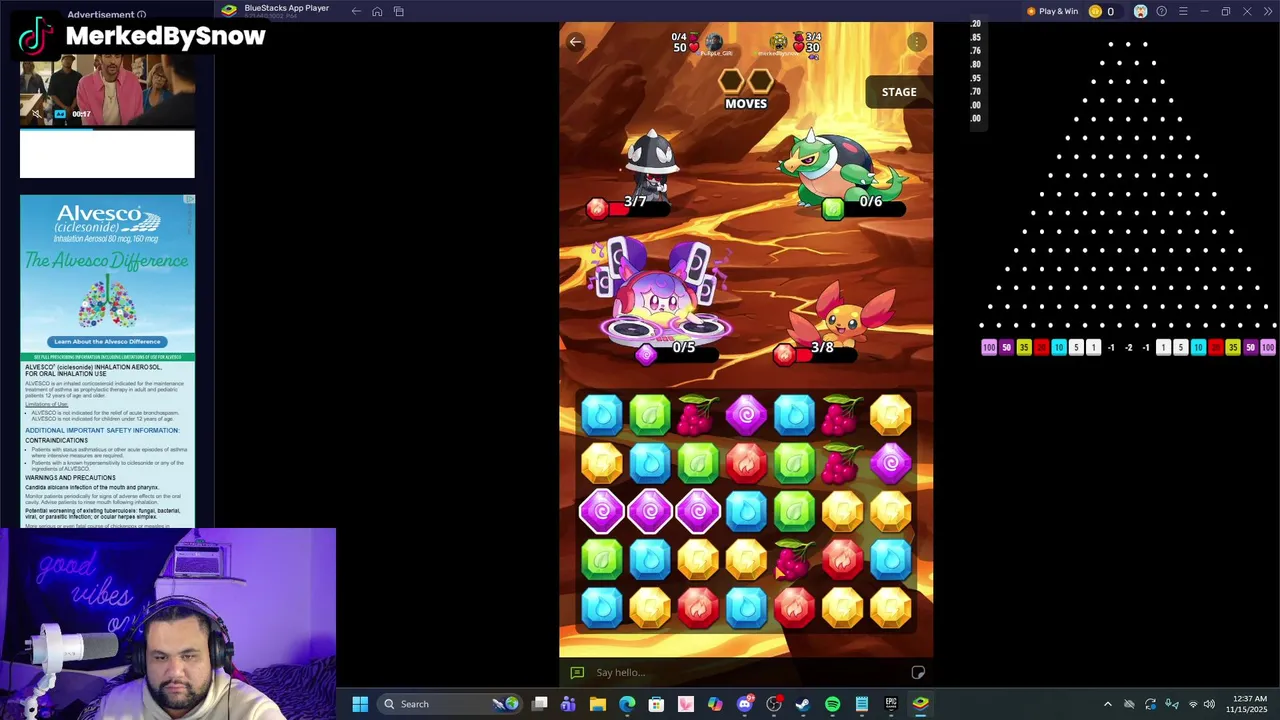Tap the cherry gem in second row
1280x720 pixels.
pyautogui.click(x=842, y=463)
